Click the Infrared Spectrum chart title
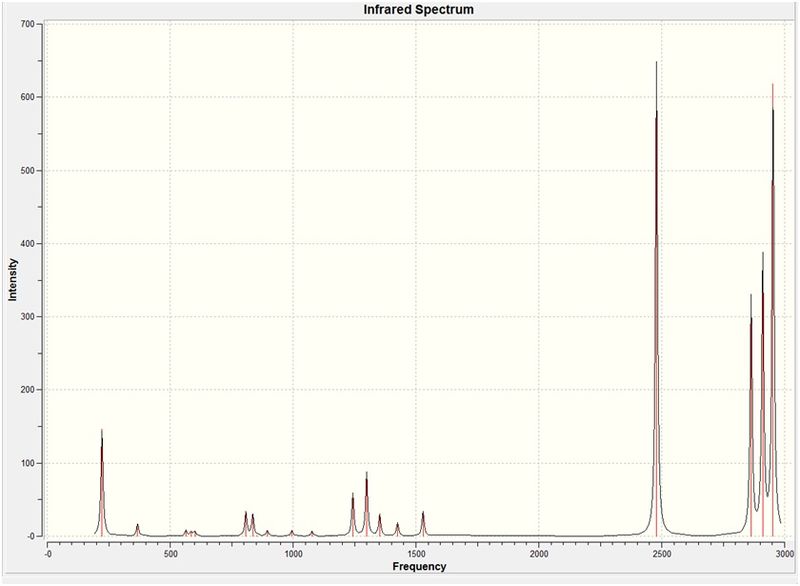This screenshot has width=800, height=586. 418,10
